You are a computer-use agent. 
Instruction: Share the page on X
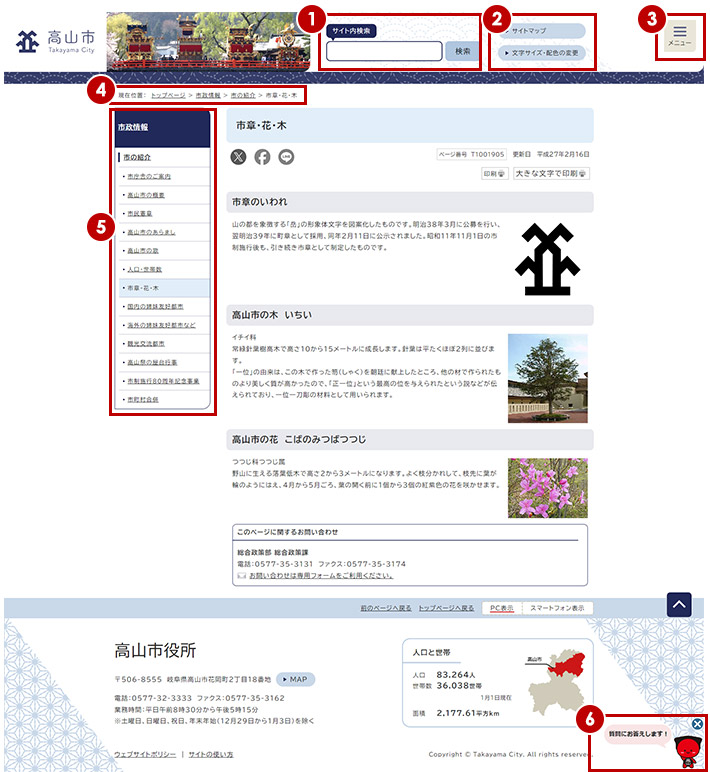pos(238,156)
